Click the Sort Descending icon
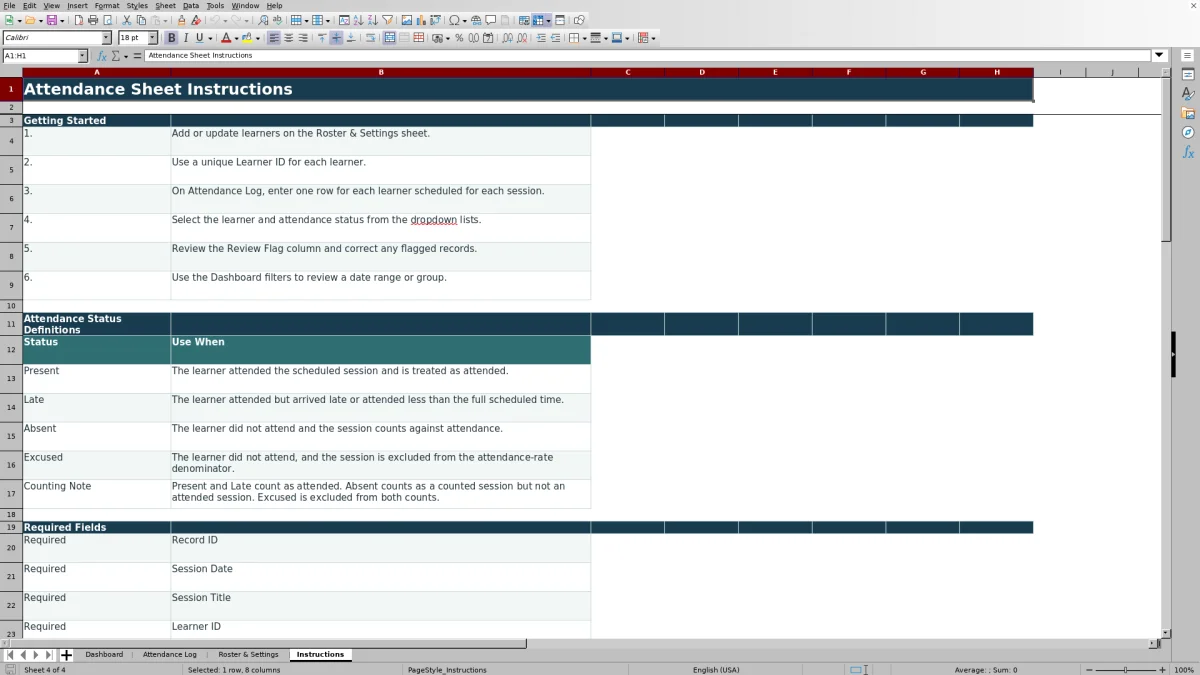 [x=373, y=20]
